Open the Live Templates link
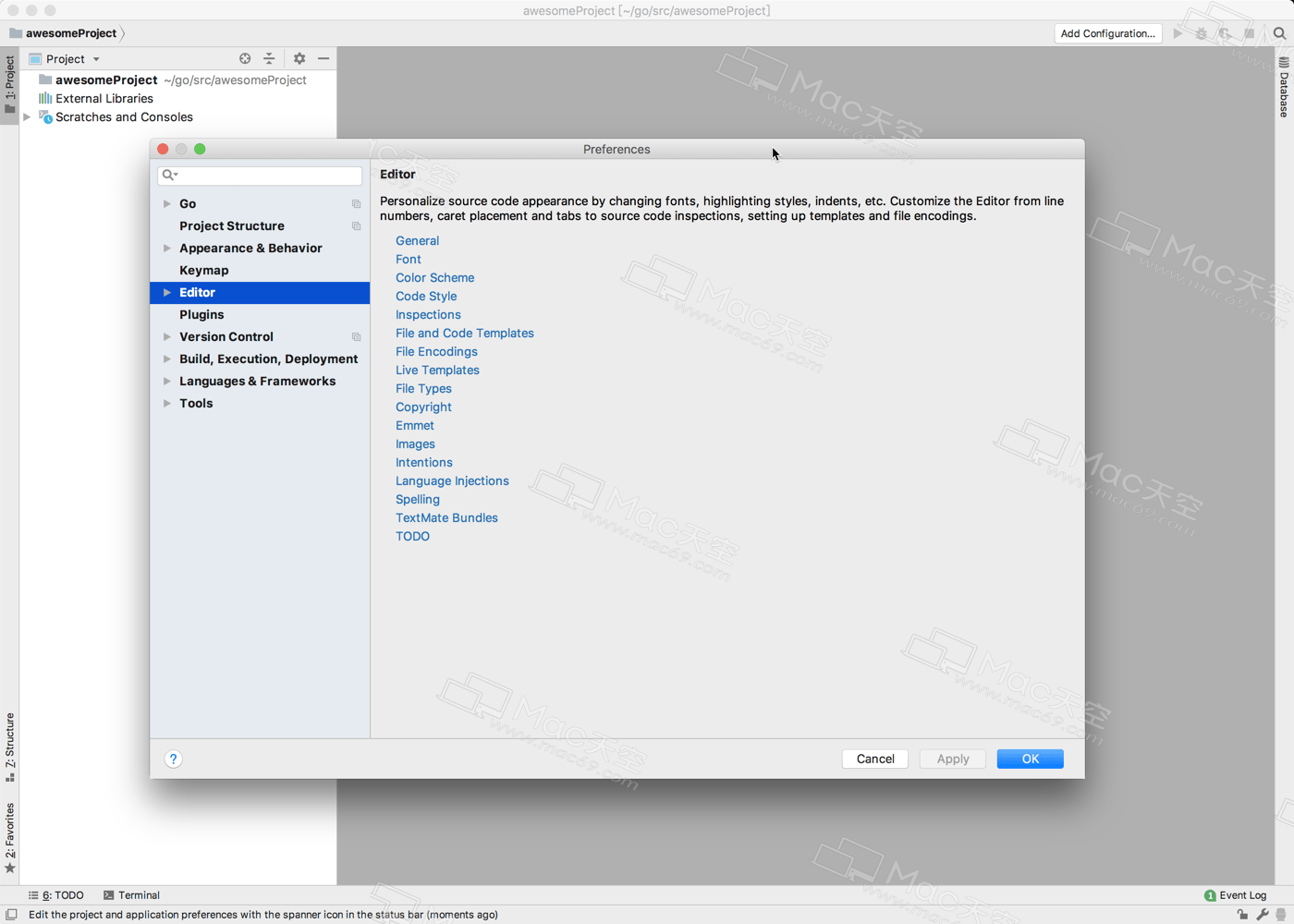 pos(438,370)
